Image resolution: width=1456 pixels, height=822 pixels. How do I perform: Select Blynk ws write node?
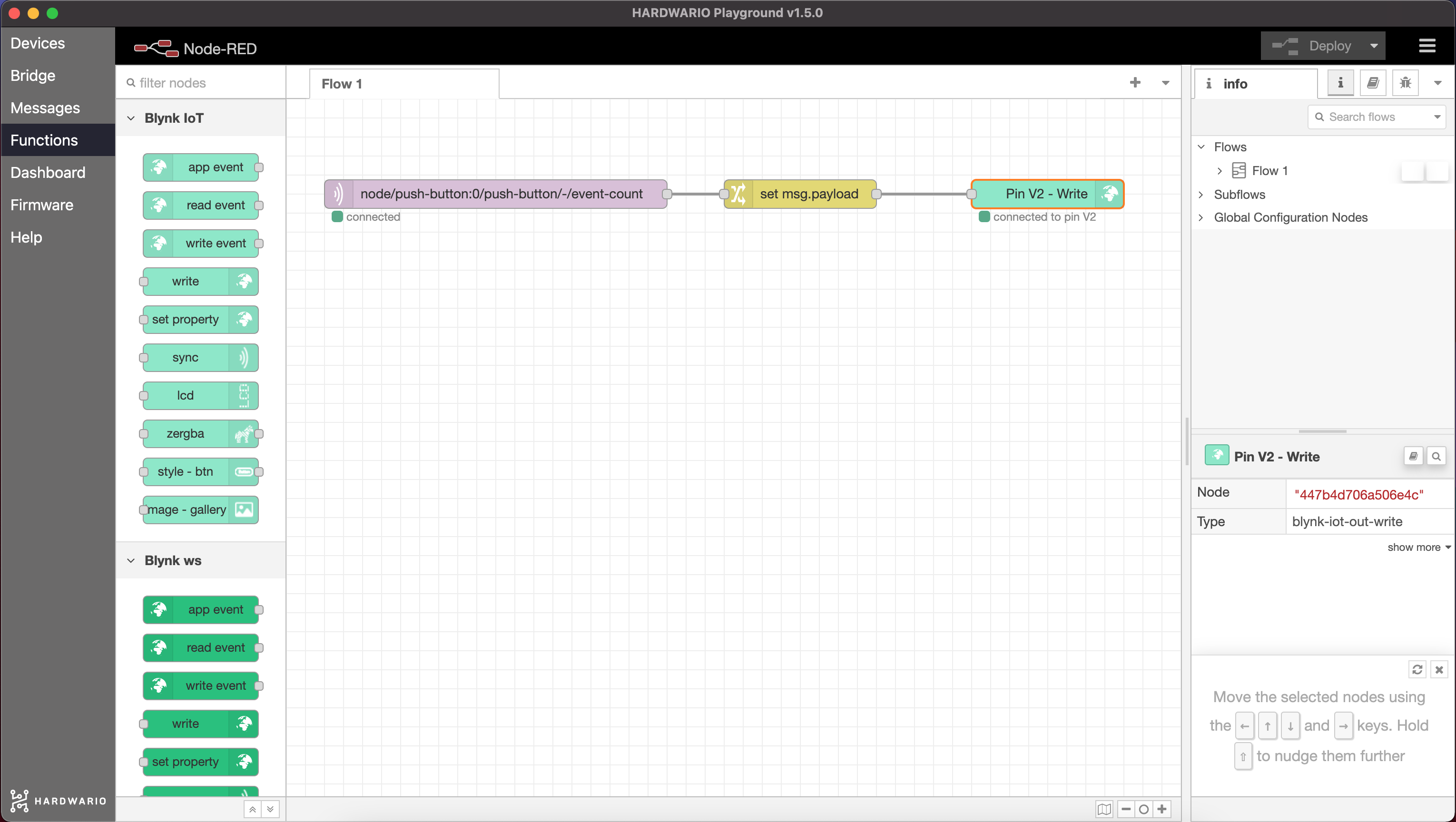point(201,724)
